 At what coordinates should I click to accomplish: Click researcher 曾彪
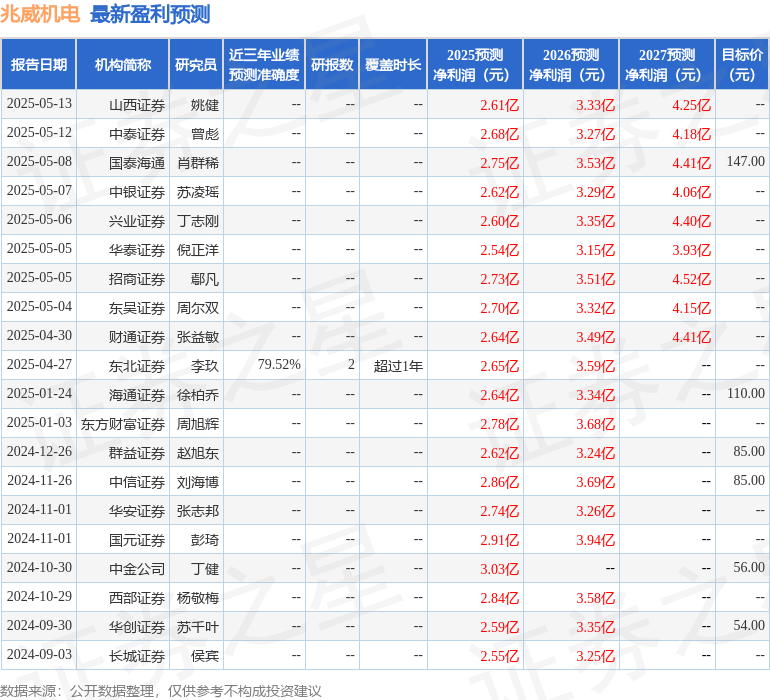coord(205,134)
